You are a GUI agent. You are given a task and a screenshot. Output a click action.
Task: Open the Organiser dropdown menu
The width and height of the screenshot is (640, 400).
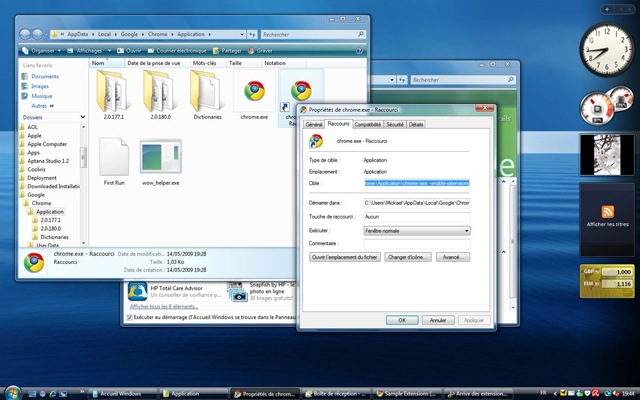(x=42, y=51)
